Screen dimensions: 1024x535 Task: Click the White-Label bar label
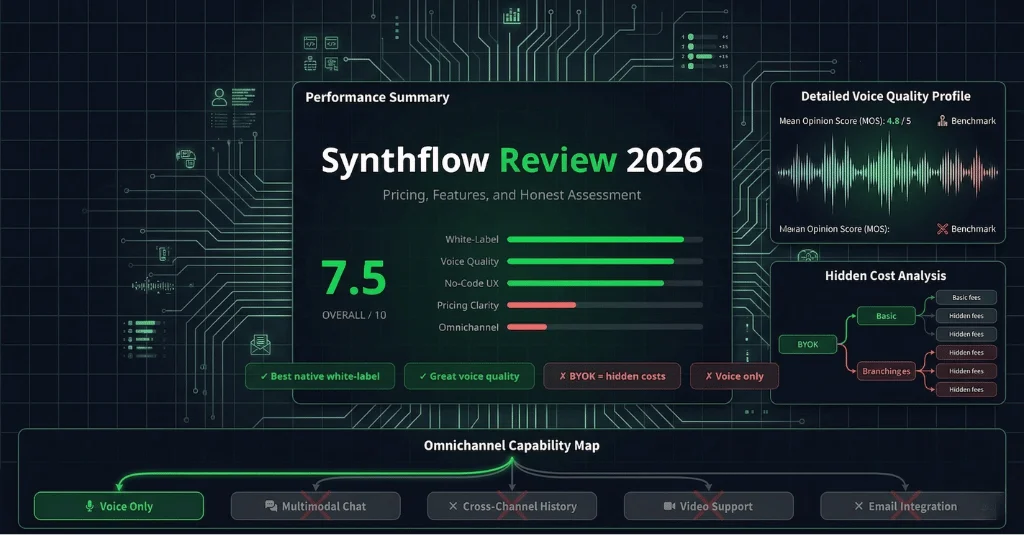(472, 240)
